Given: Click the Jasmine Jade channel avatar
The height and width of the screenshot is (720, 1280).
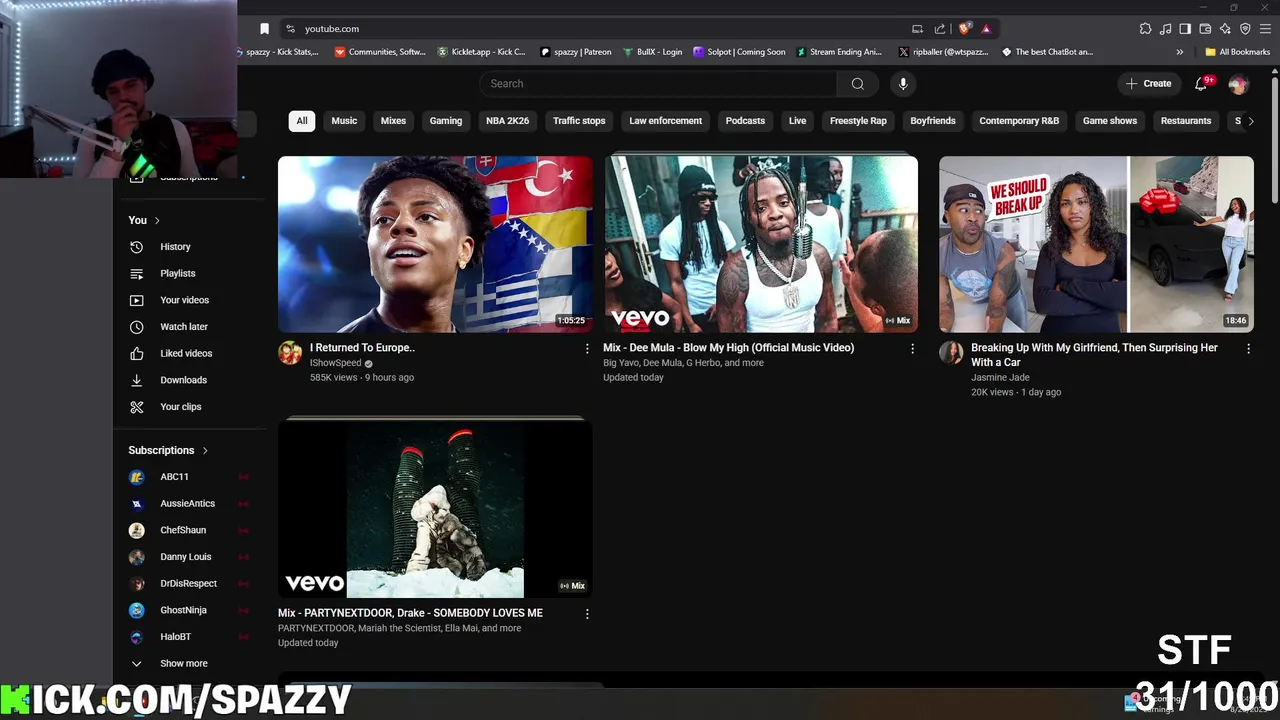Looking at the screenshot, I should [x=951, y=352].
